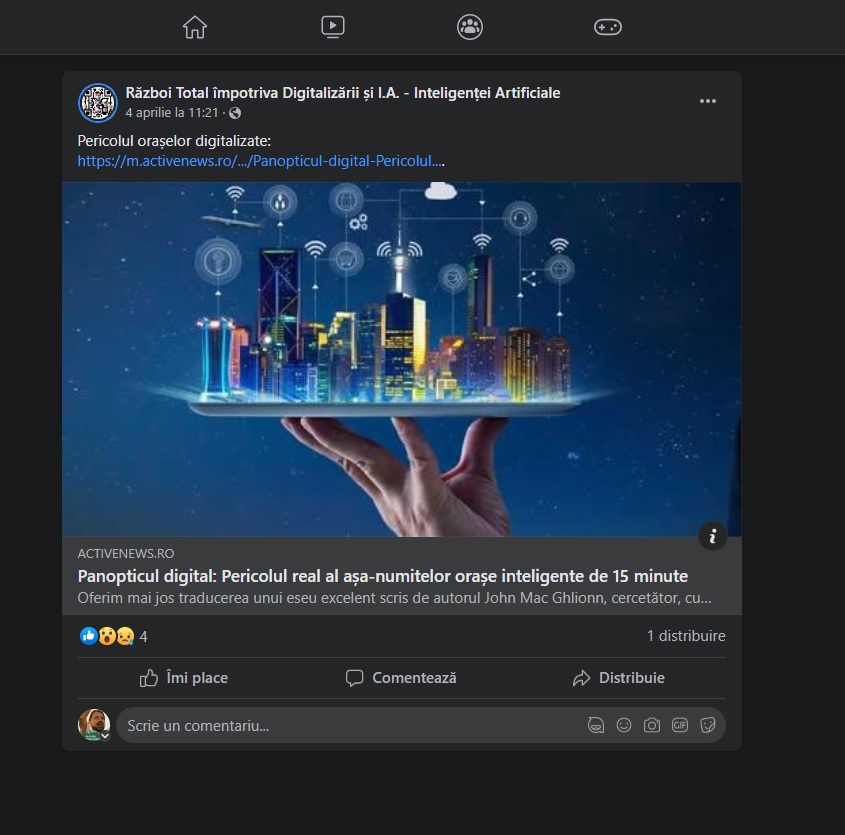
Task: Switch commenting identity via avatar arrow
Action: click(106, 735)
